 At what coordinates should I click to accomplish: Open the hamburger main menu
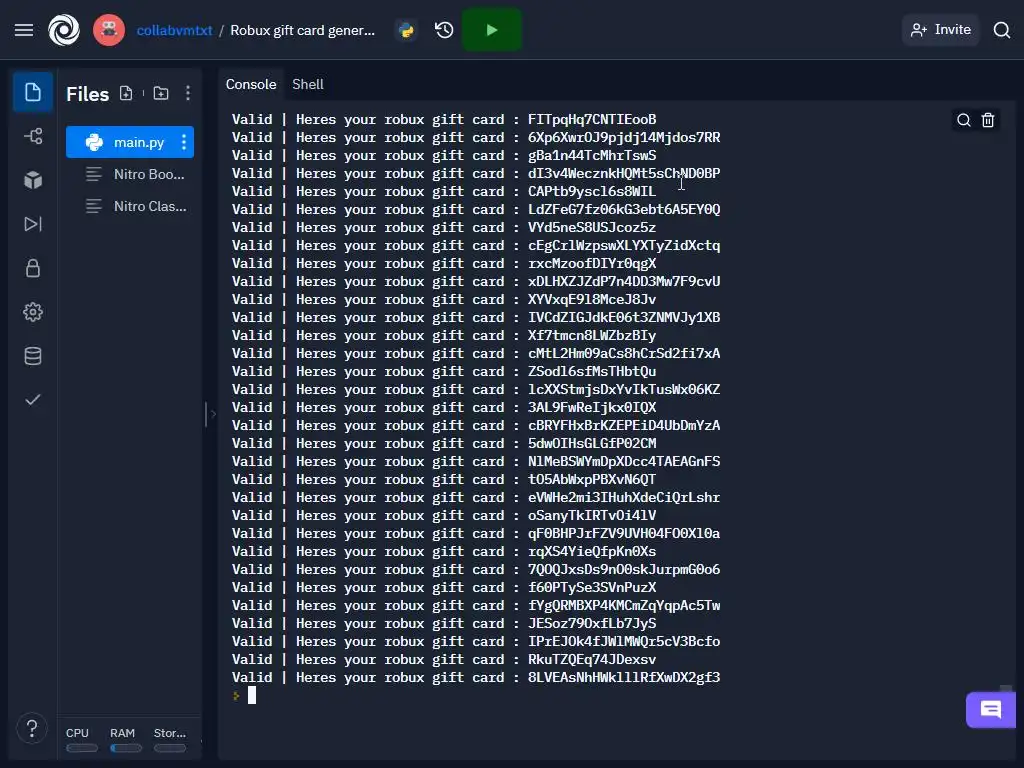coord(24,30)
